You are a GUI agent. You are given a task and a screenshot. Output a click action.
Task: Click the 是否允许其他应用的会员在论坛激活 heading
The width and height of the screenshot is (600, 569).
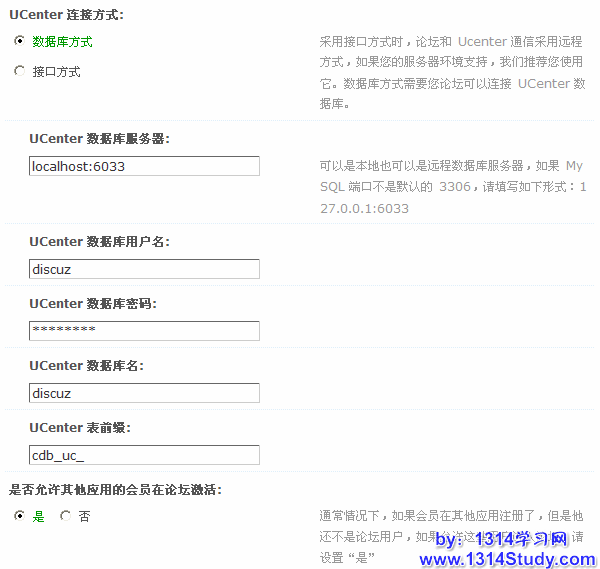(115, 490)
